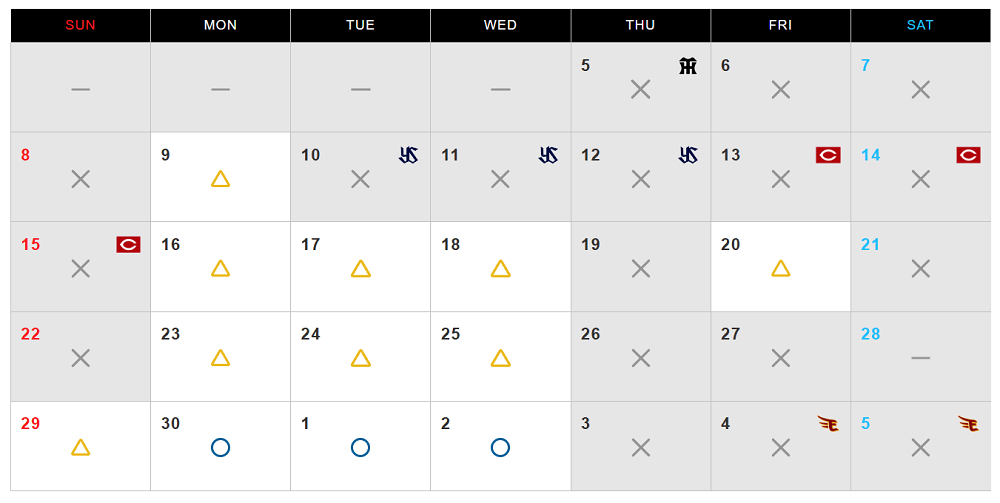Click the Swallows logo on the 12th
This screenshot has width=1000, height=503.
click(x=688, y=155)
